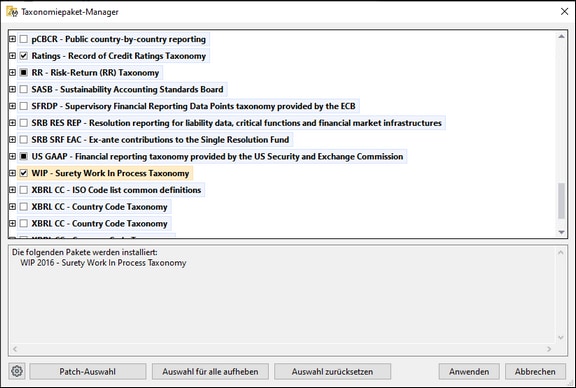Enable the SRB RES REP checkbox
Viewport: 576px width, 388px height.
24,123
